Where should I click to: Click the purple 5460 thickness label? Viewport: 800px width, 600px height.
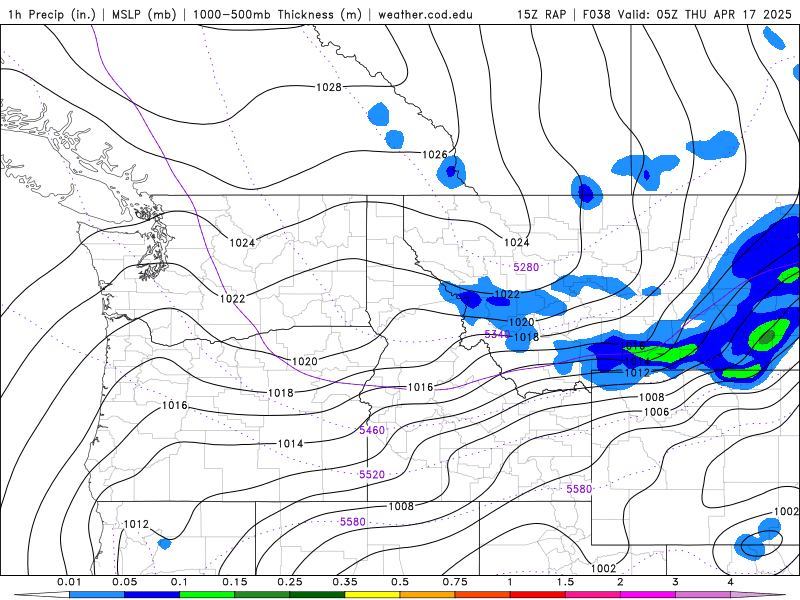[372, 430]
